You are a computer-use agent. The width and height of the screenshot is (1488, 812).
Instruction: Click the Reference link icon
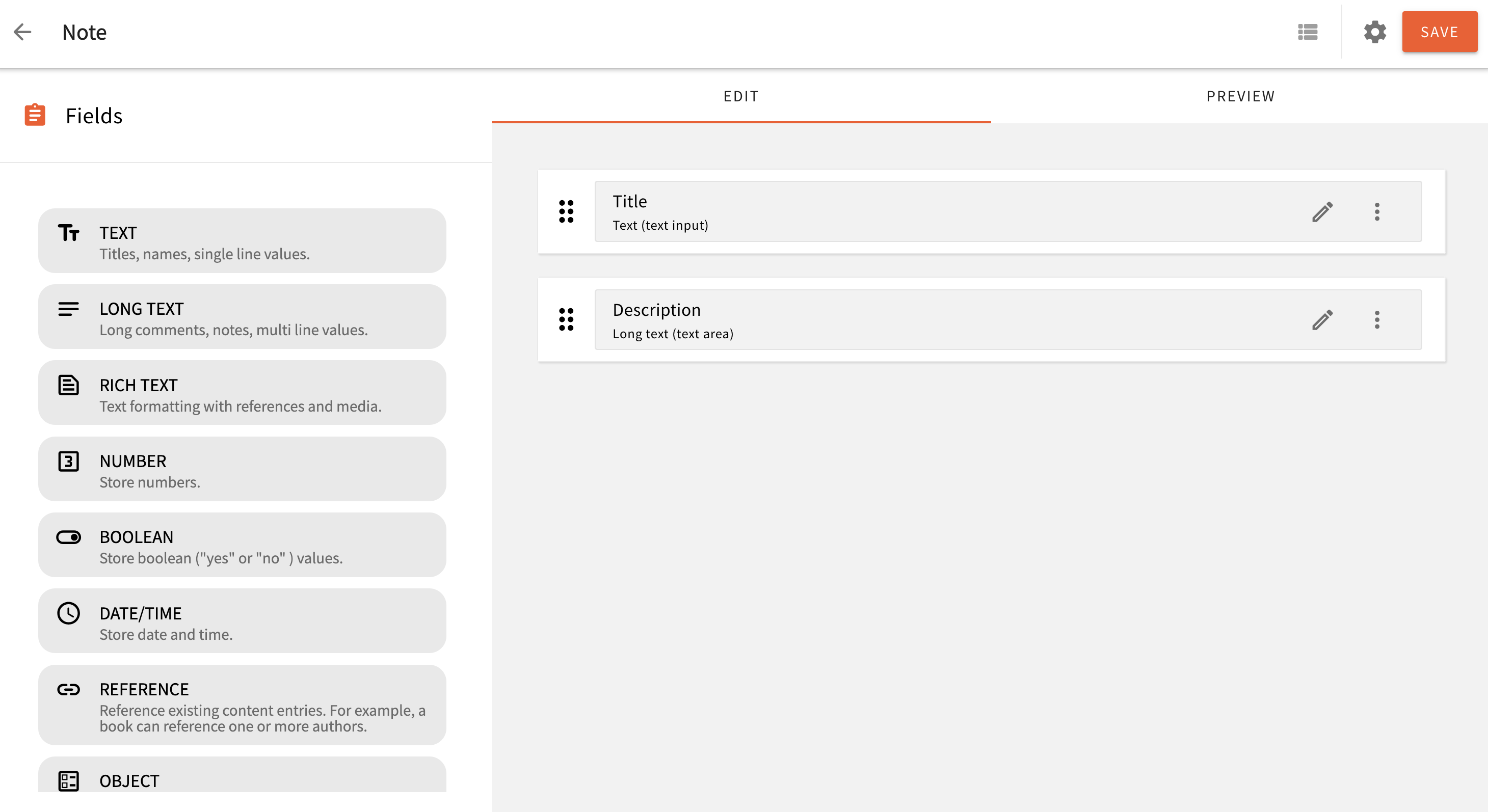click(x=68, y=689)
